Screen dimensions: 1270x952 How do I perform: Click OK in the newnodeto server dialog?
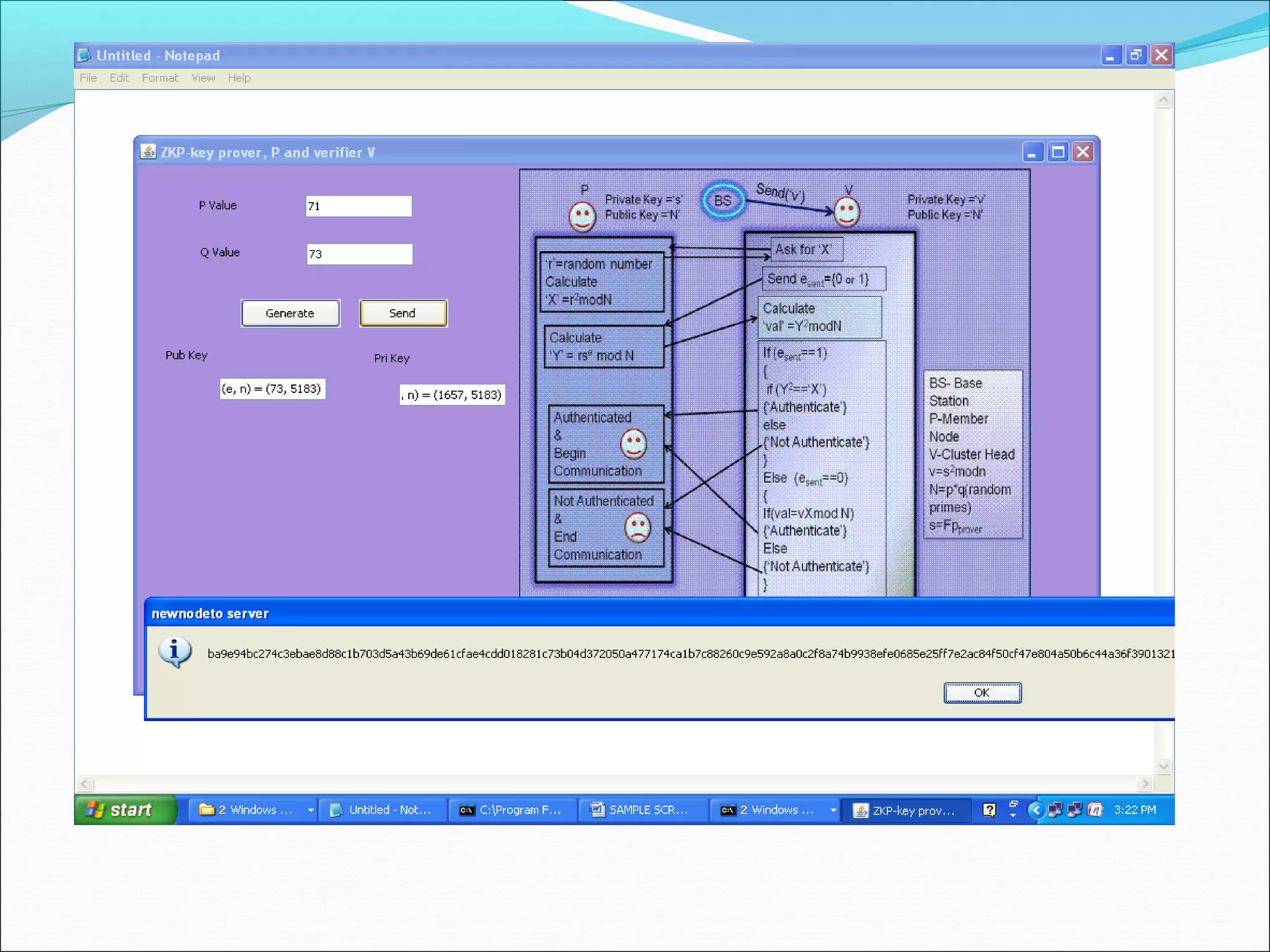tap(982, 692)
